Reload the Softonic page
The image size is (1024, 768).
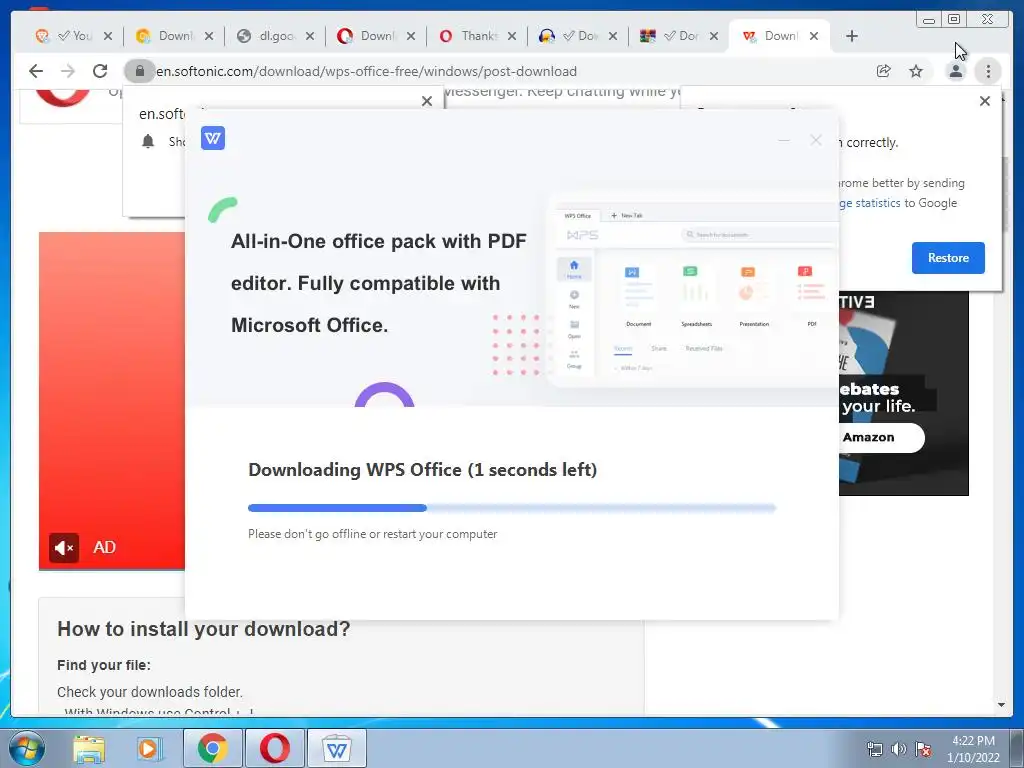[x=100, y=71]
